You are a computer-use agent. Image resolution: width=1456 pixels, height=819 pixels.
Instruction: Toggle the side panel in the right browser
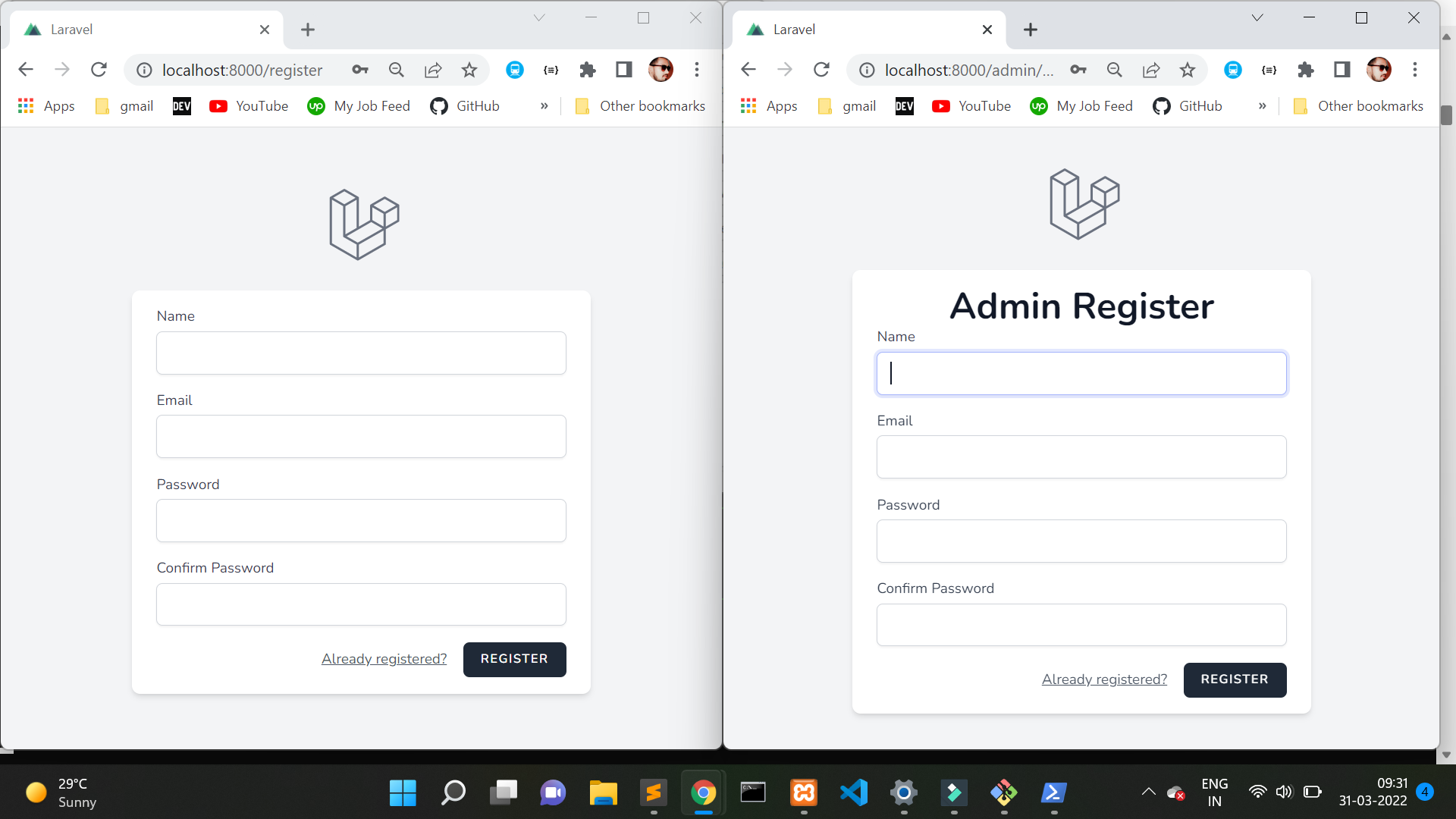(1341, 70)
